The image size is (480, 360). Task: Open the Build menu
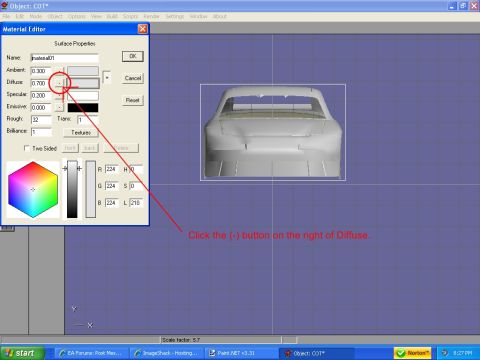click(112, 16)
